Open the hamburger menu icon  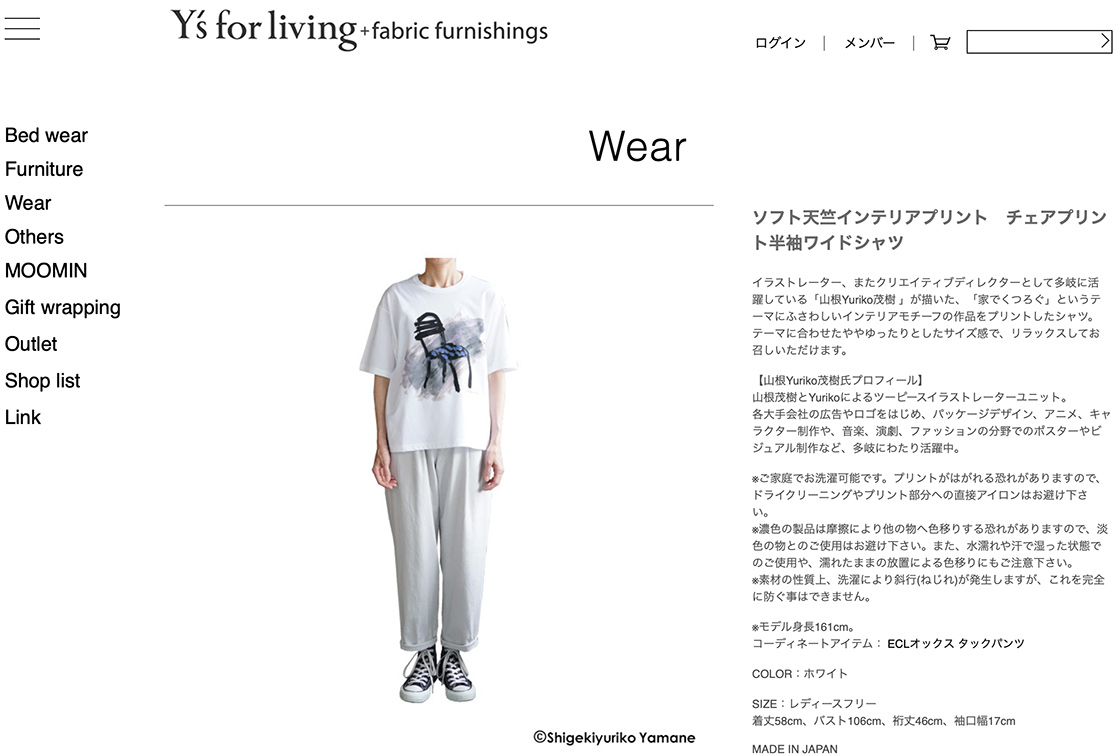tap(22, 28)
